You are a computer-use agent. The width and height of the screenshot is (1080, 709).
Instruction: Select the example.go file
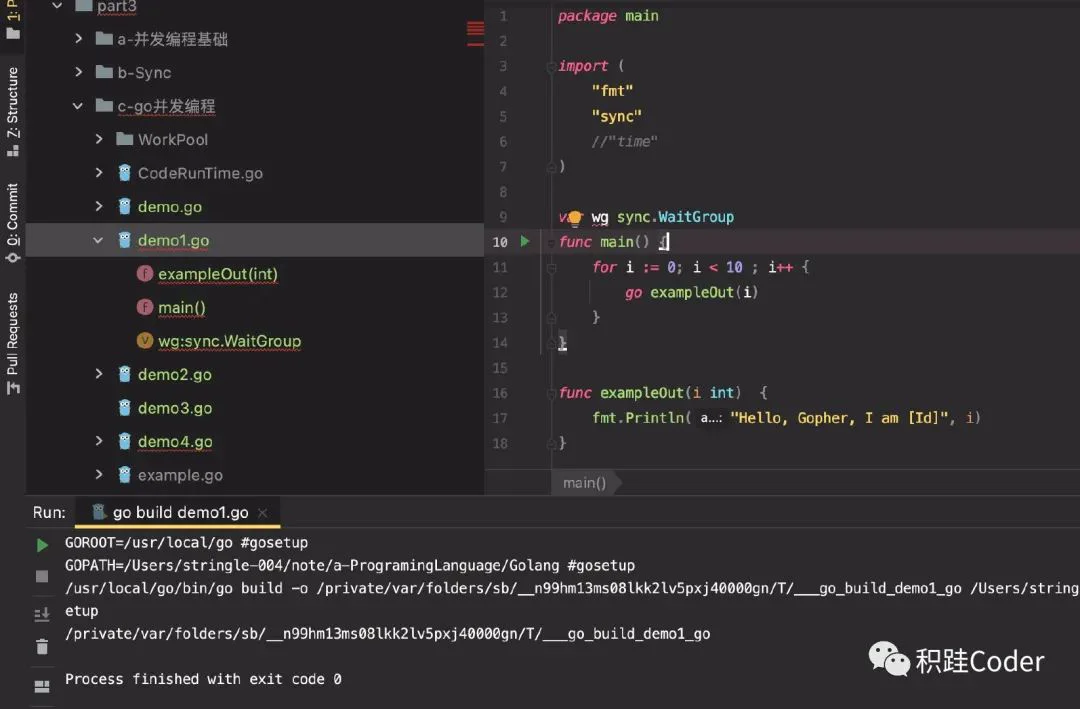pos(180,475)
